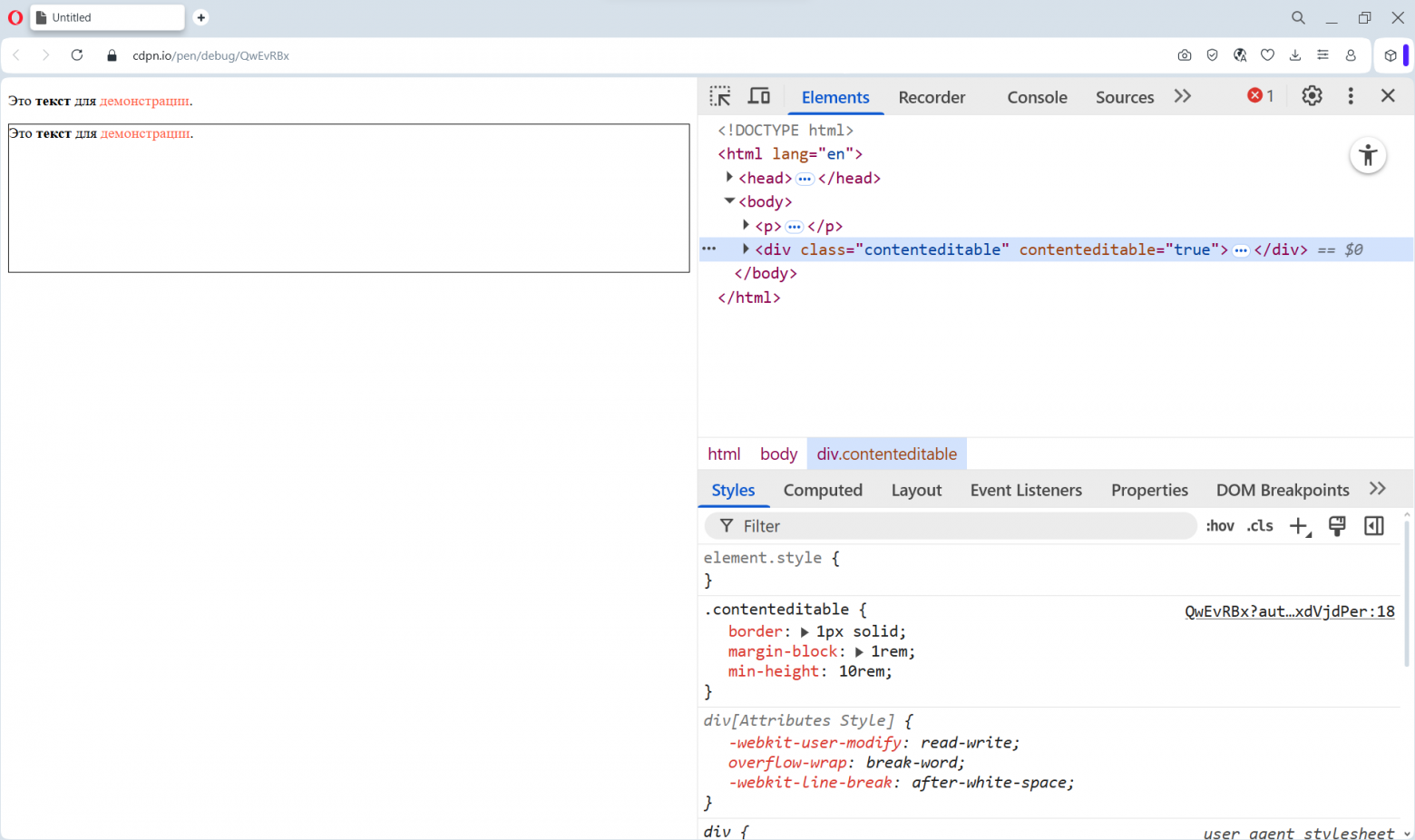
Task: Toggle .cls element classes panel
Action: tap(1260, 526)
